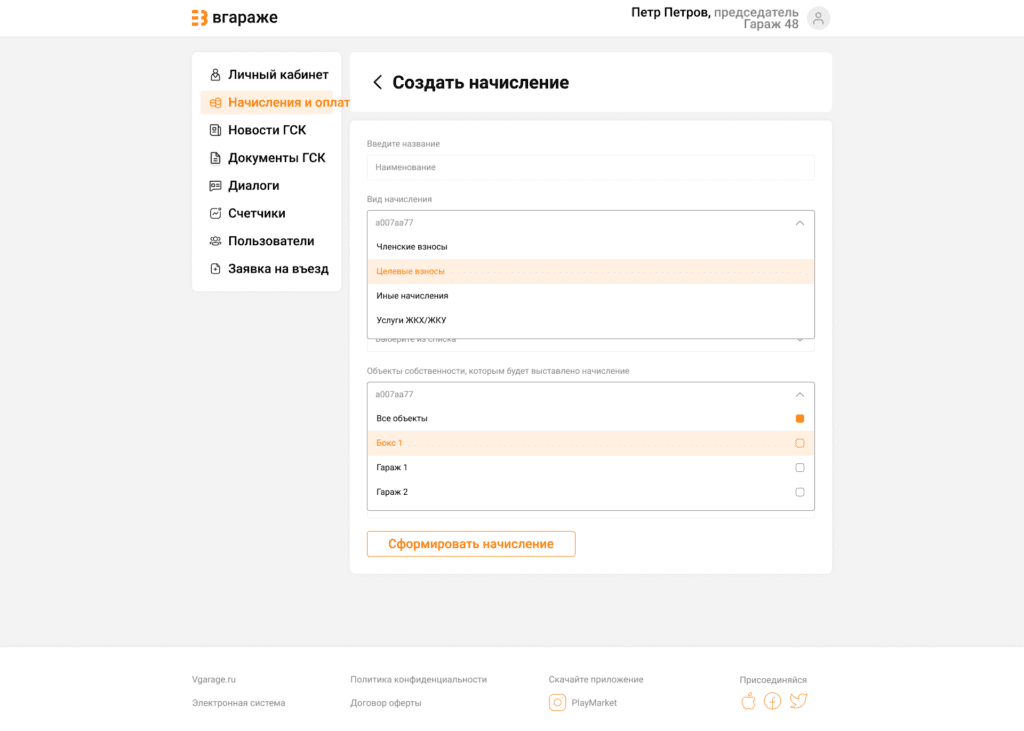Image resolution: width=1024 pixels, height=731 pixels.
Task: Collapse the Объекты собственности dropdown chevron
Action: (x=799, y=395)
